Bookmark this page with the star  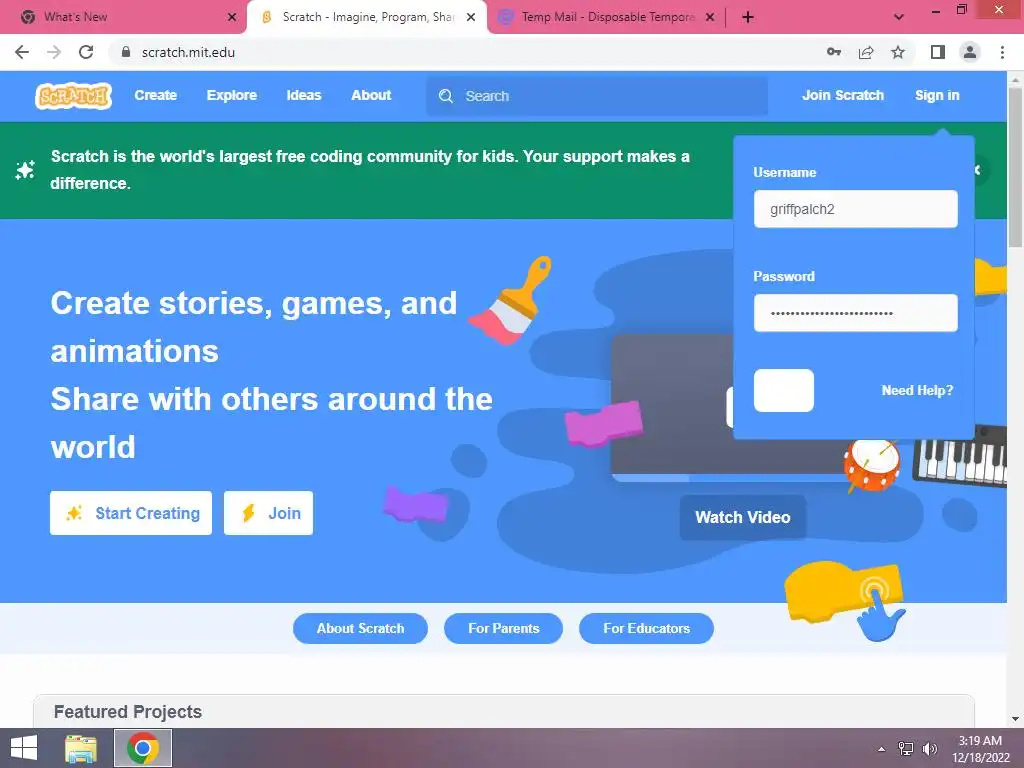[898, 52]
